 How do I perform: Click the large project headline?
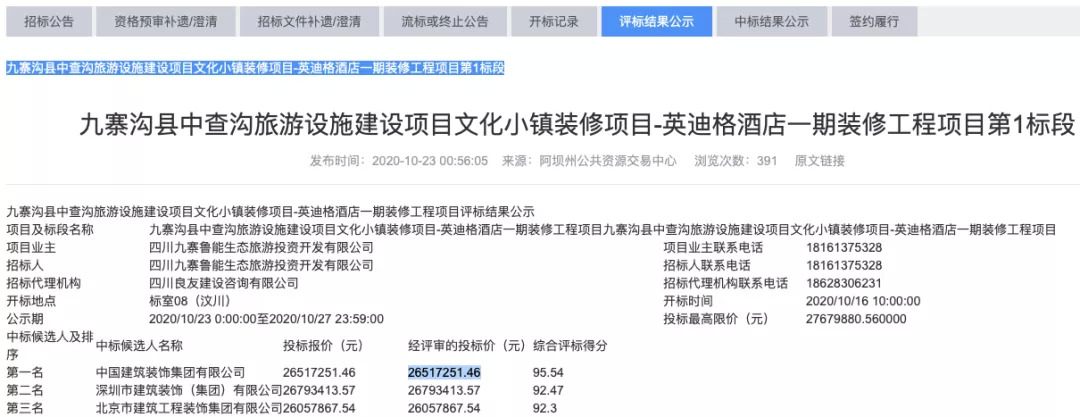577,126
